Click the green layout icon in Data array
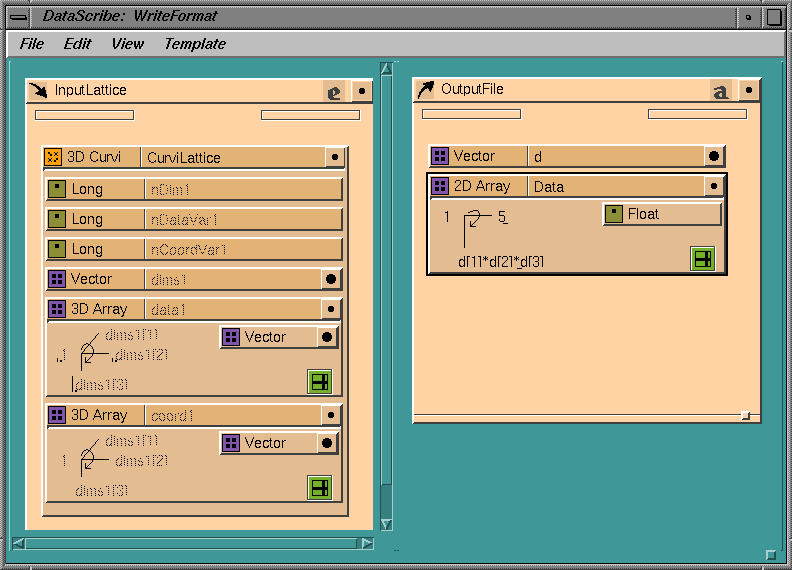 (x=702, y=259)
